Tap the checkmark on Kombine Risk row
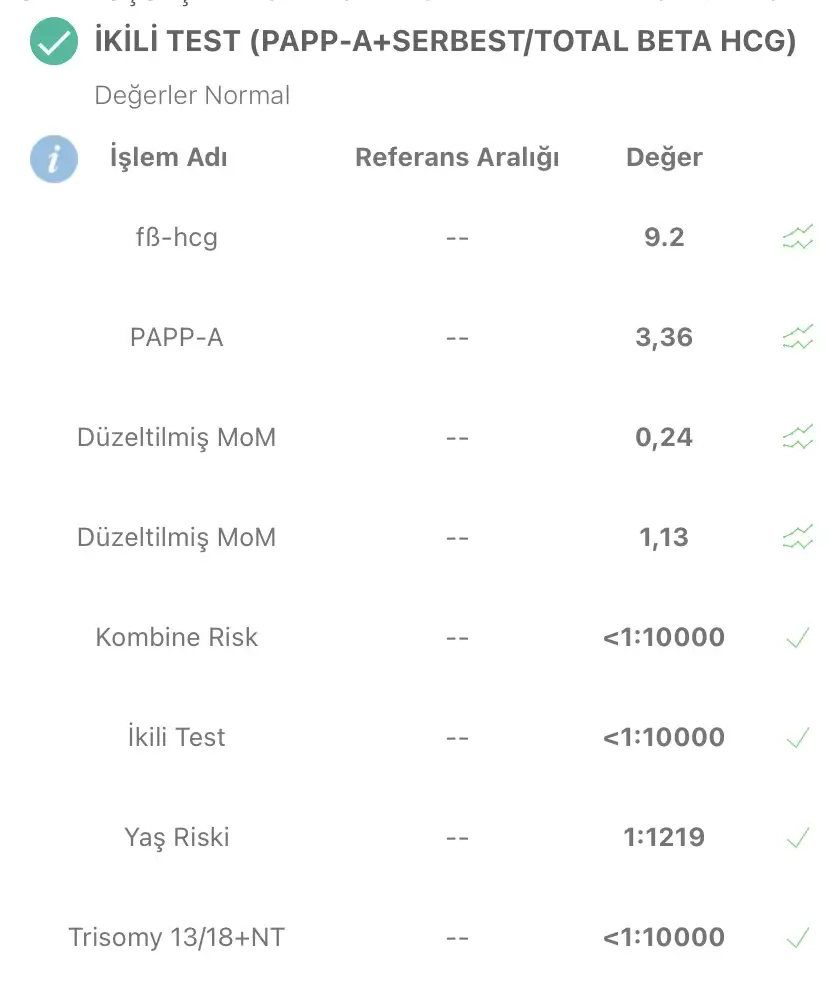 click(x=798, y=638)
